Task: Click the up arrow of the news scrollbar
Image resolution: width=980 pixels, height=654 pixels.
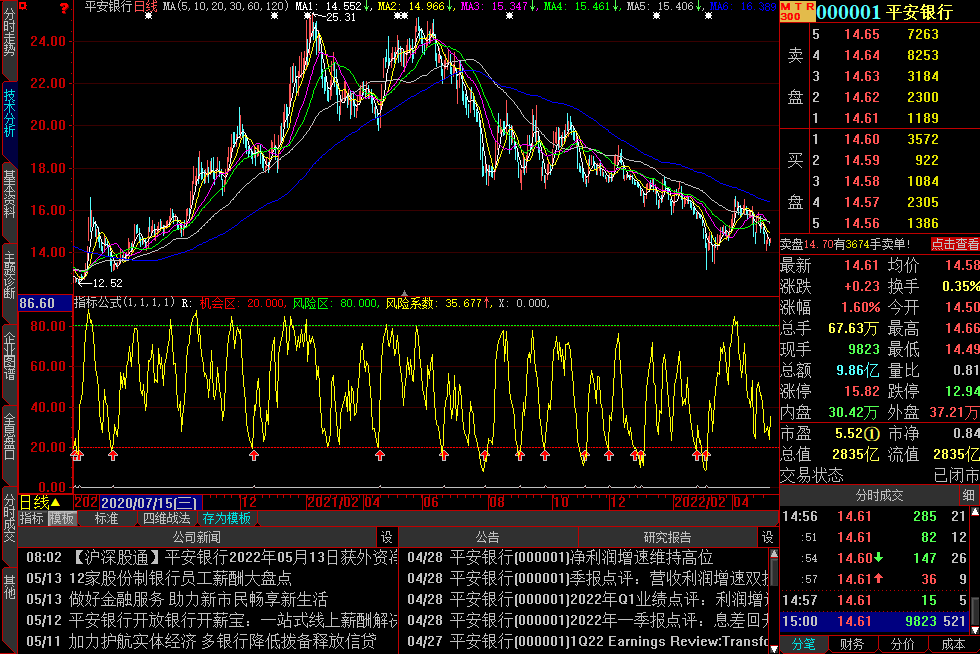Action: [774, 554]
